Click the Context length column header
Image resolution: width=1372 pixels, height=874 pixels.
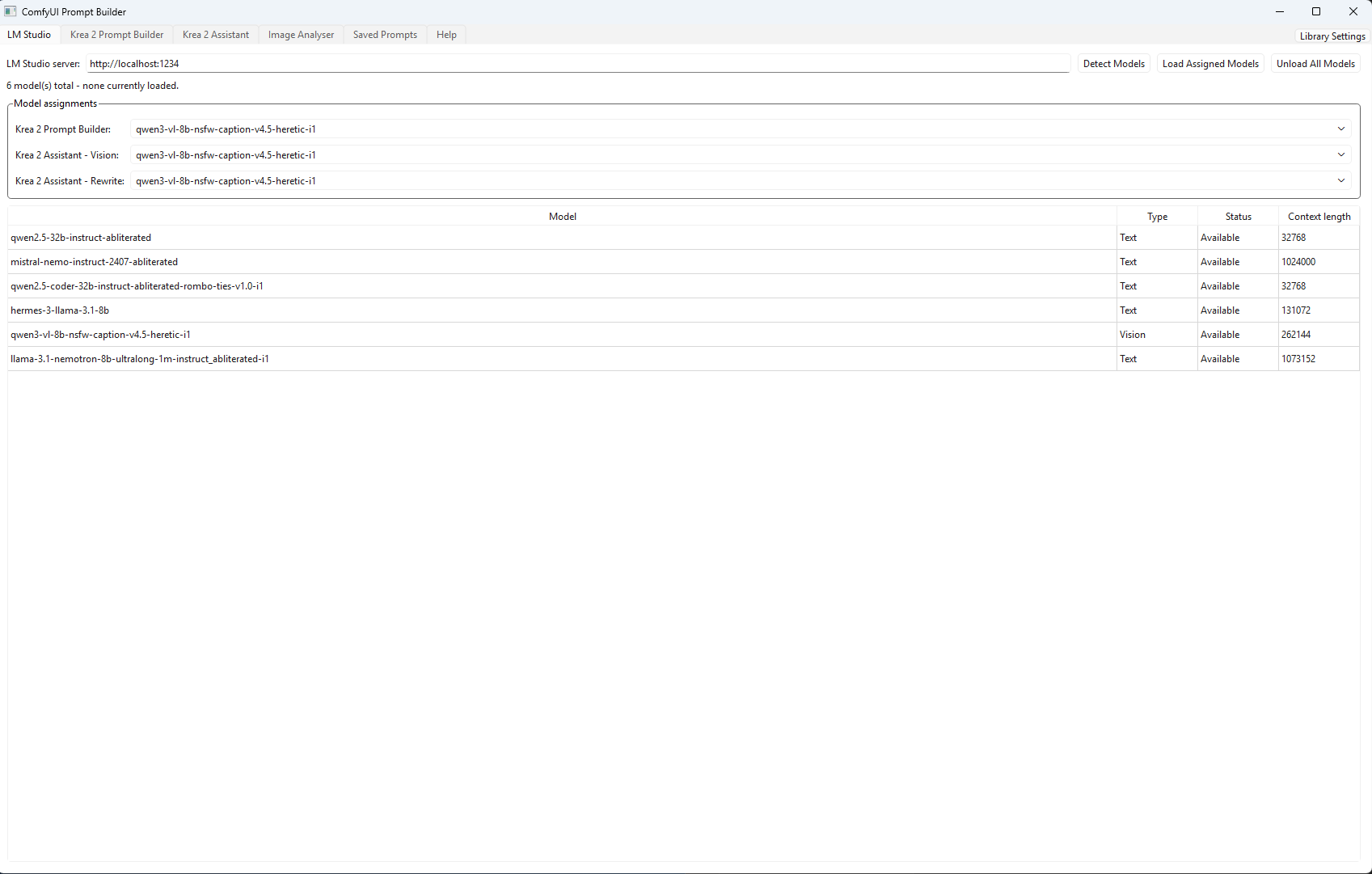coord(1319,217)
